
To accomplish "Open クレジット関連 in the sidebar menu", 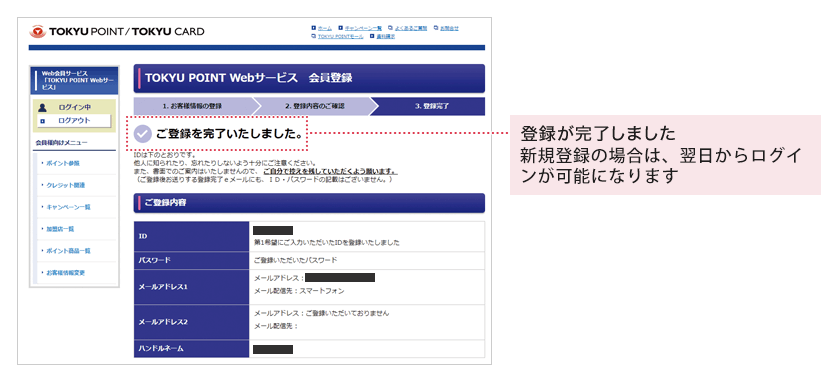I will (65, 185).
